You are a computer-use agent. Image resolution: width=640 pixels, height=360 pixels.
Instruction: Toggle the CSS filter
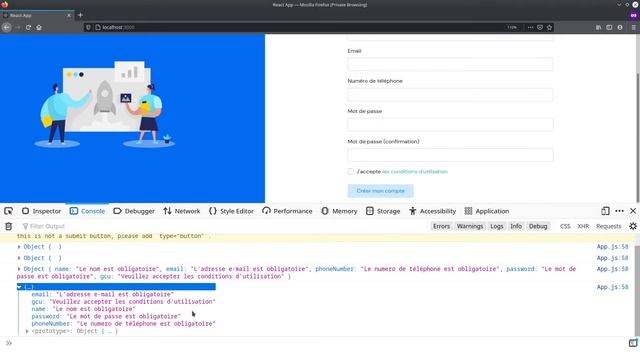[565, 226]
